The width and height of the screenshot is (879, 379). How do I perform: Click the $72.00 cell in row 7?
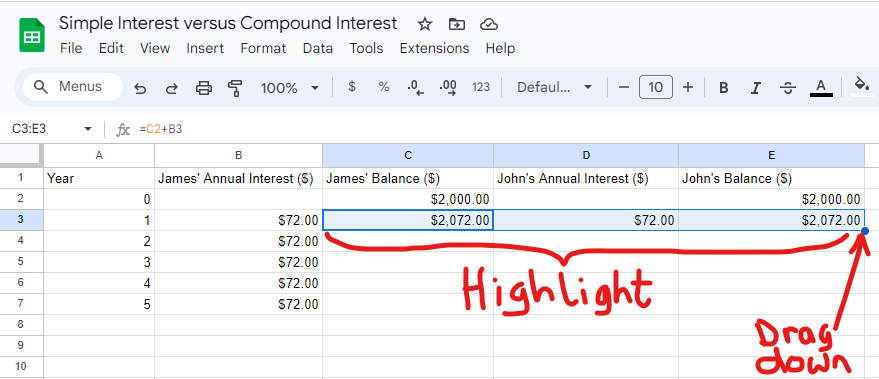[x=238, y=304]
